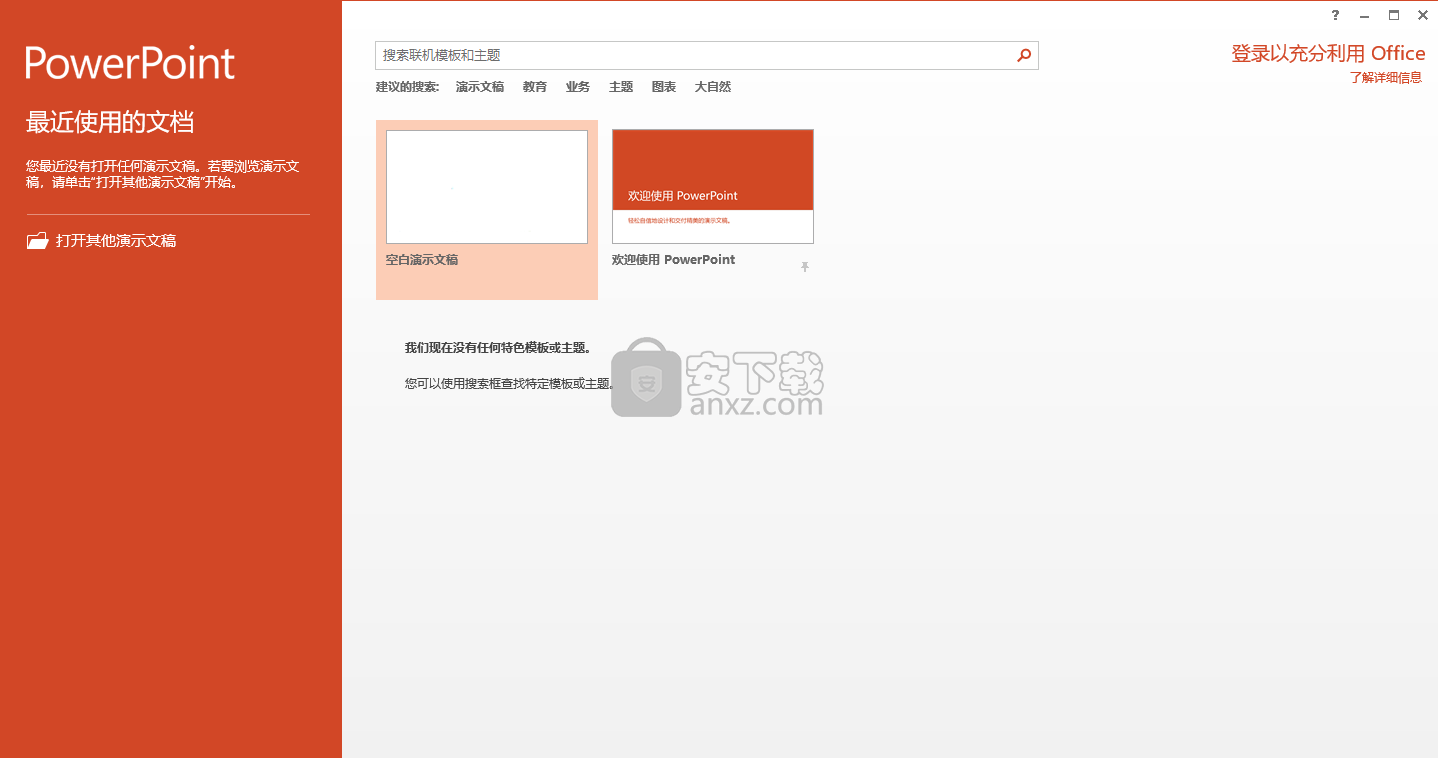1438x758 pixels.
Task: Click the 欢迎使用 PowerPoint caption text
Action: coord(673,260)
